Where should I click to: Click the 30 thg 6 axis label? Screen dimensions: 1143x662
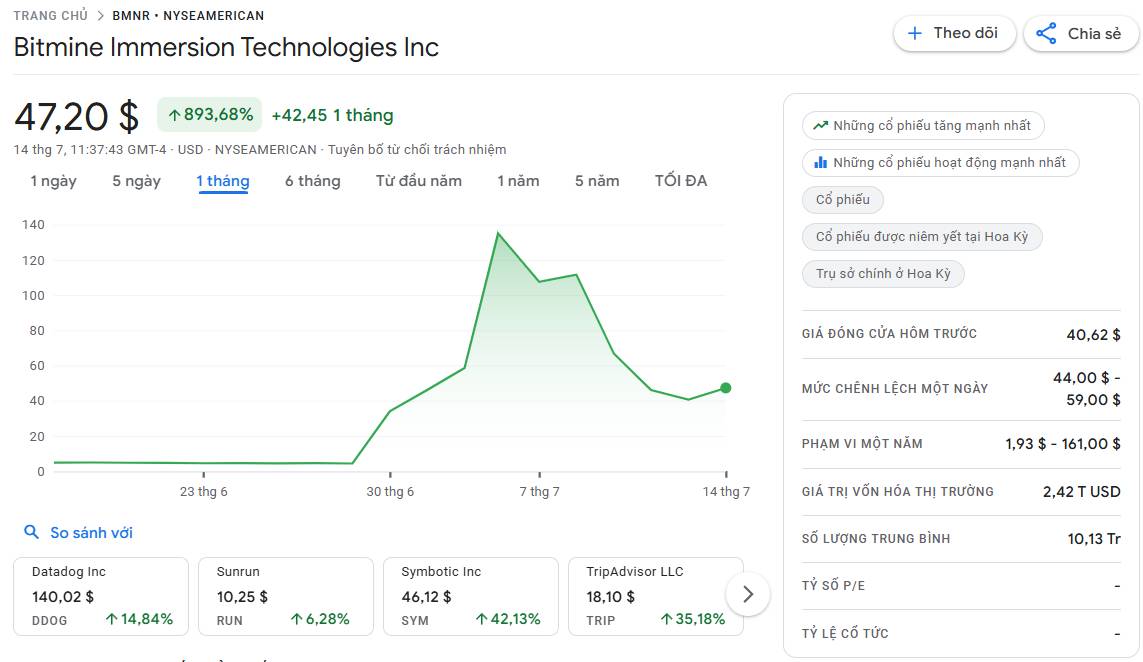(390, 491)
